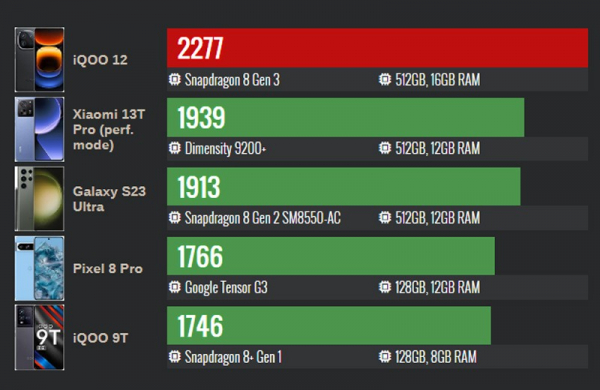This screenshot has height=390, width=600.
Task: Click the Xiaomi 13T Pro (perf. mode) label
Action: click(109, 129)
